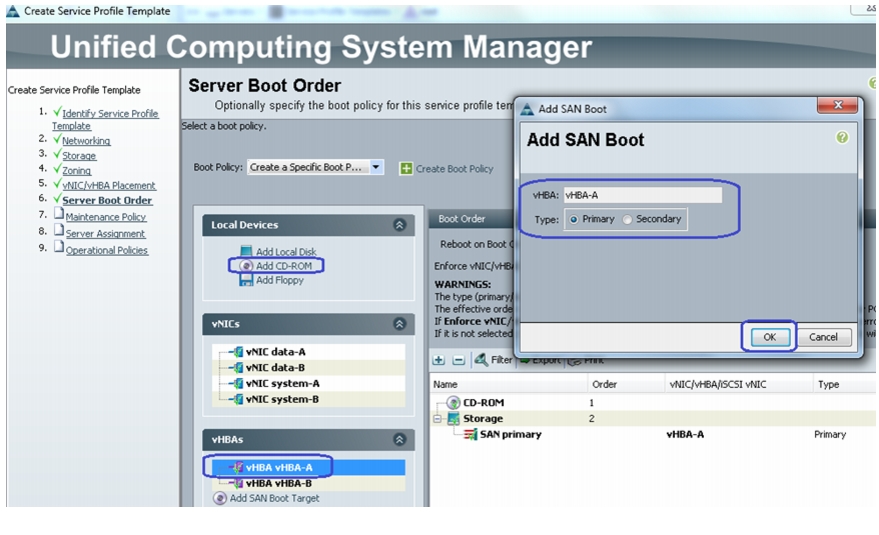Go to Server Boot Order step
This screenshot has height=535, width=879.
click(x=107, y=200)
